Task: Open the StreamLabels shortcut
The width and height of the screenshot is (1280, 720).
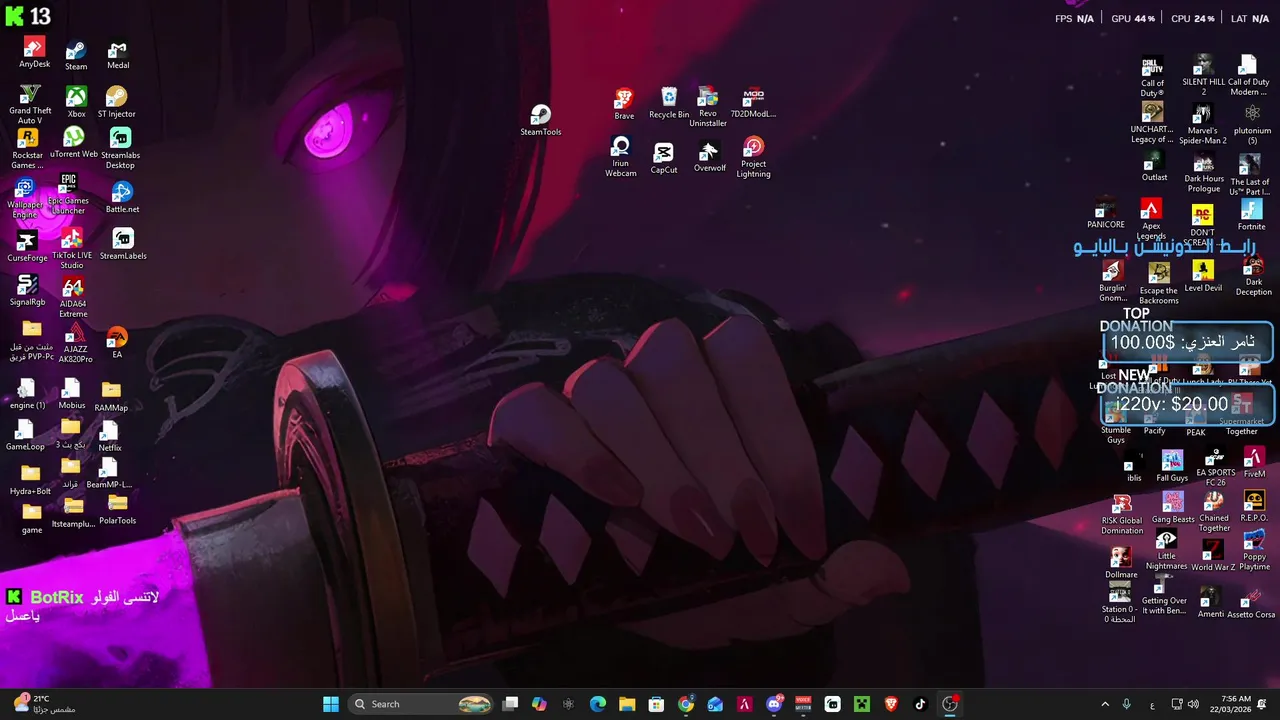Action: (123, 244)
